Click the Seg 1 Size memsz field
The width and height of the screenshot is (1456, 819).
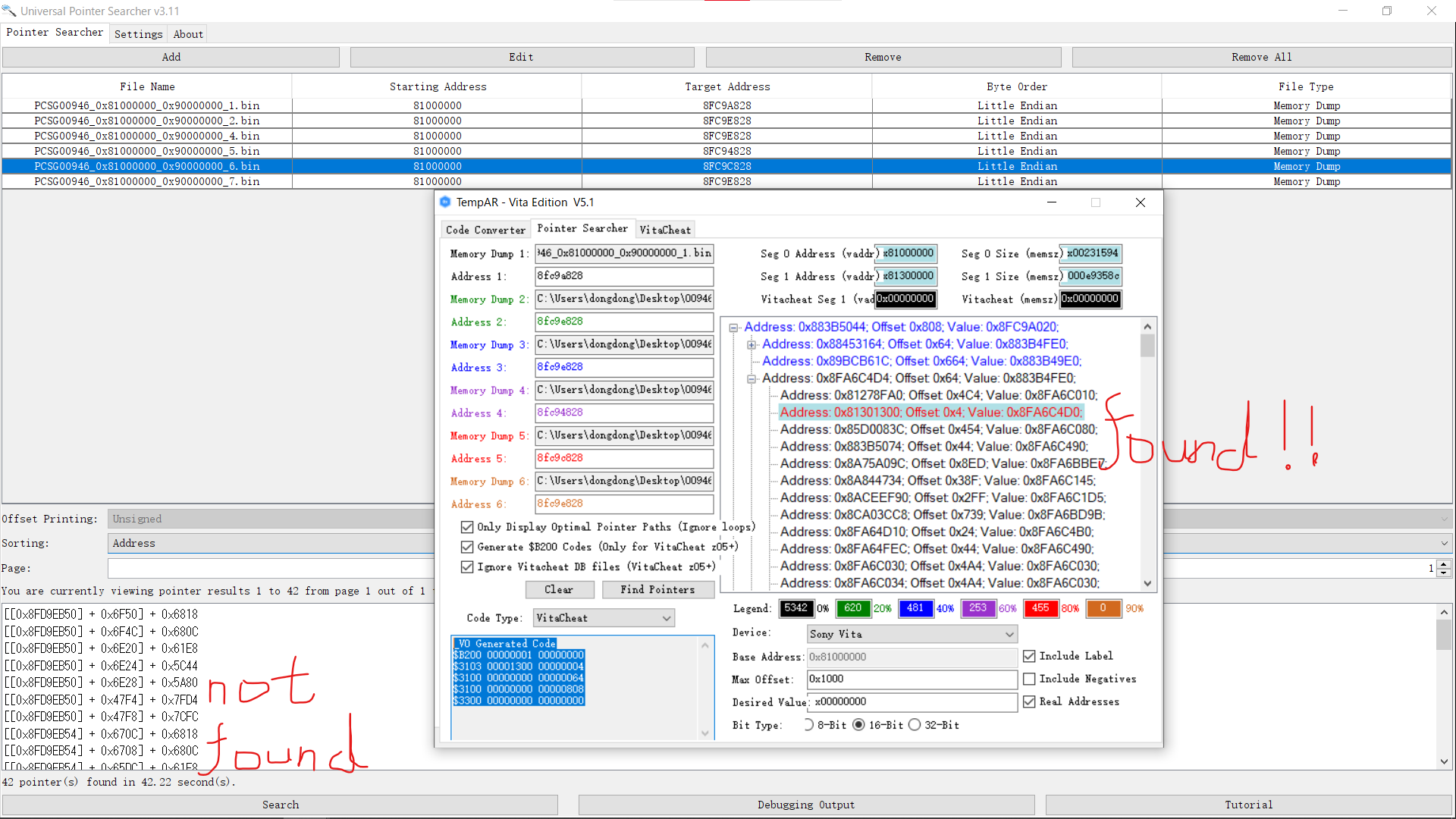point(1090,276)
